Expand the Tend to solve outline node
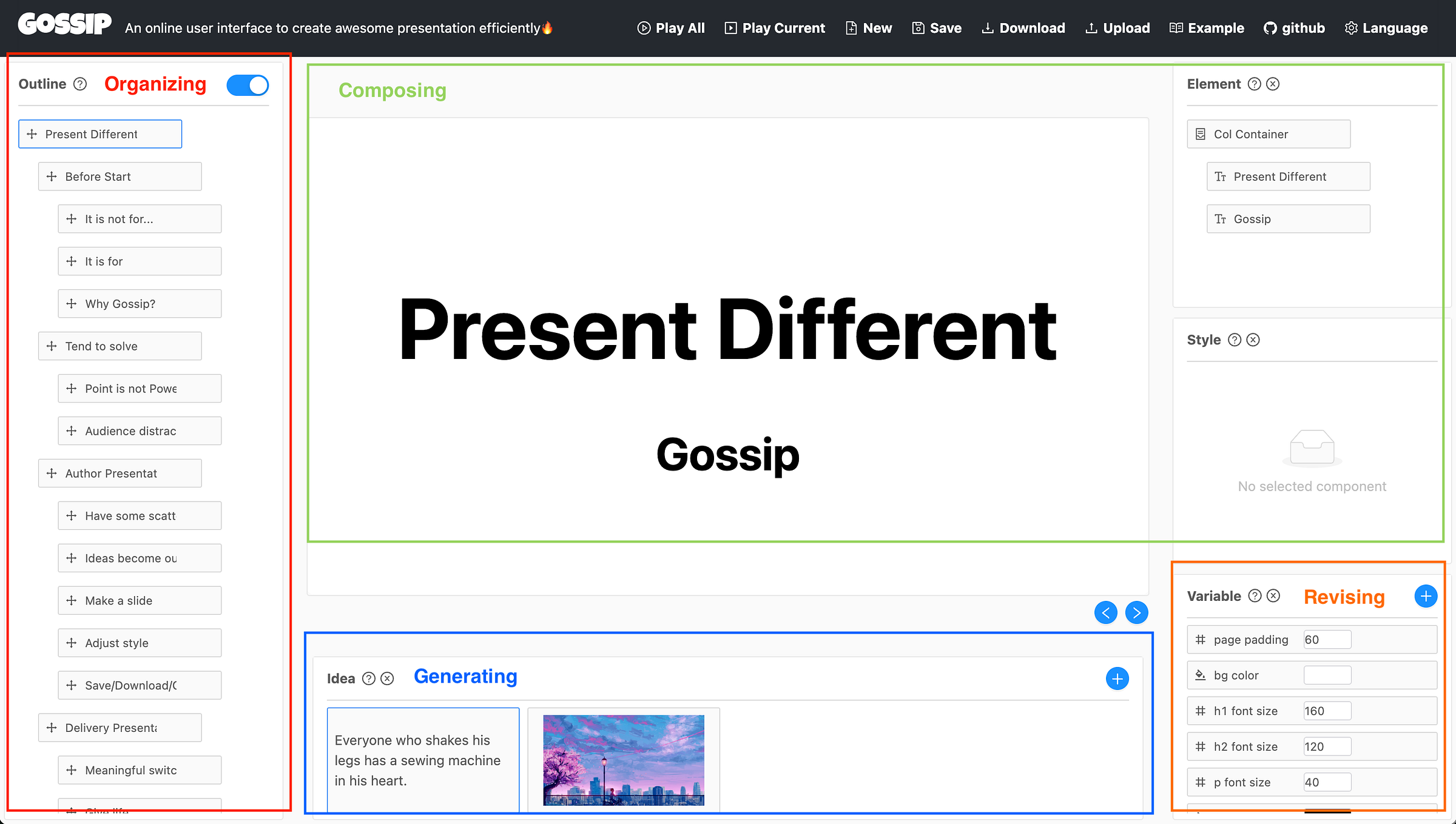 click(x=52, y=346)
